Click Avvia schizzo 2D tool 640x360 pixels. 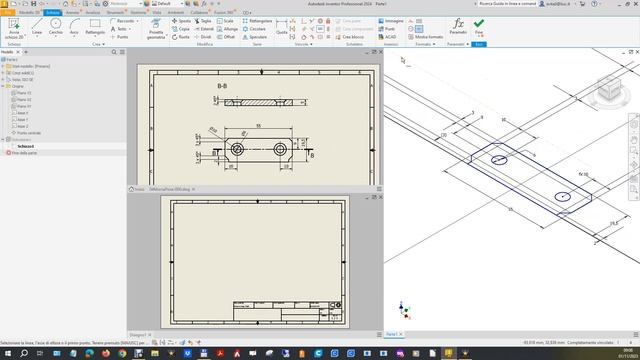[x=14, y=29]
